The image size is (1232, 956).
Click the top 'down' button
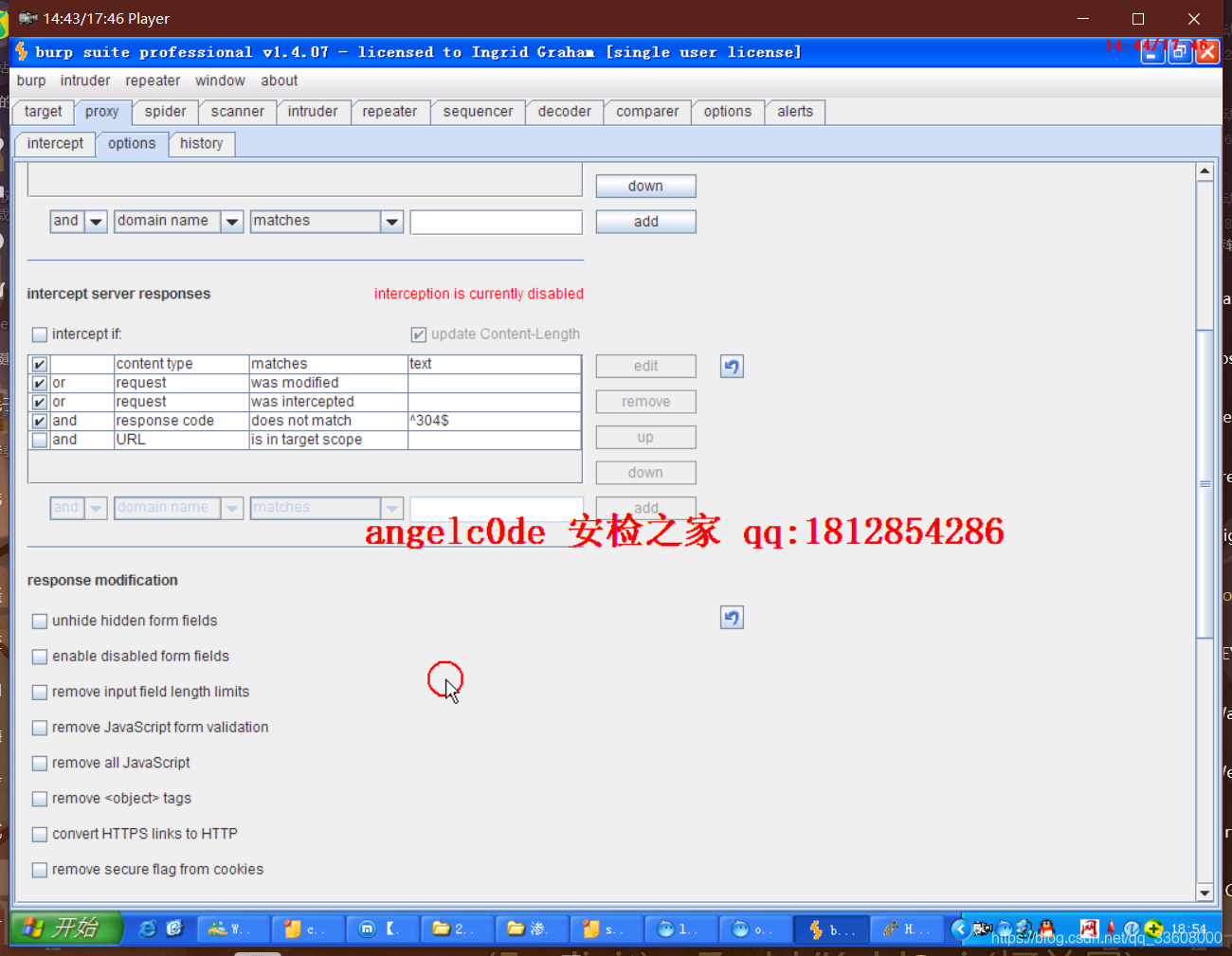(645, 187)
